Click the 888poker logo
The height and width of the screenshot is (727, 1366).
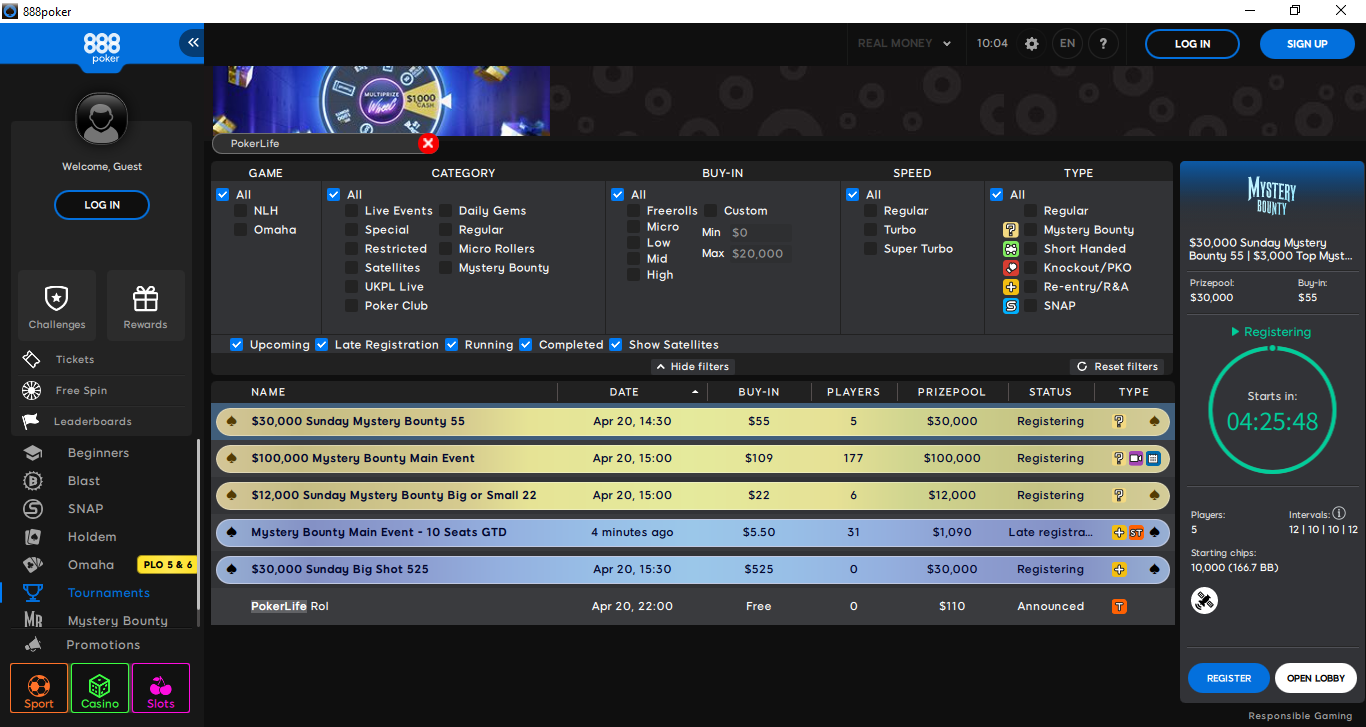[101, 48]
